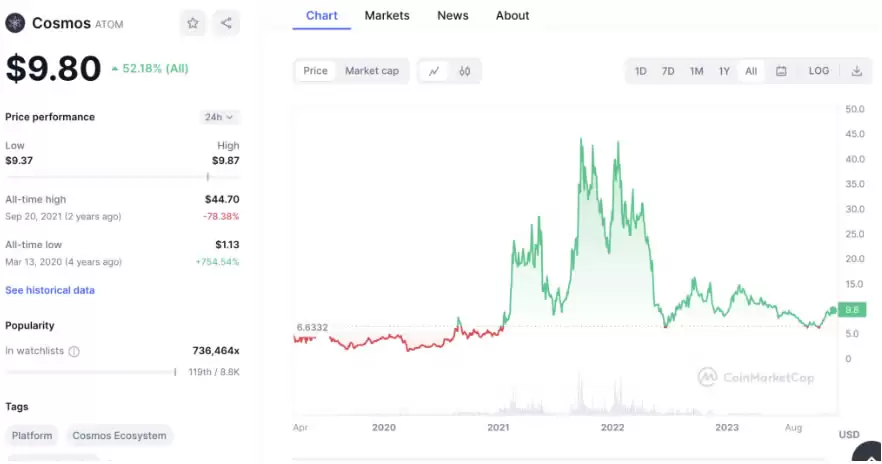Click the scroll-to-top button at bottom right

(x=868, y=455)
